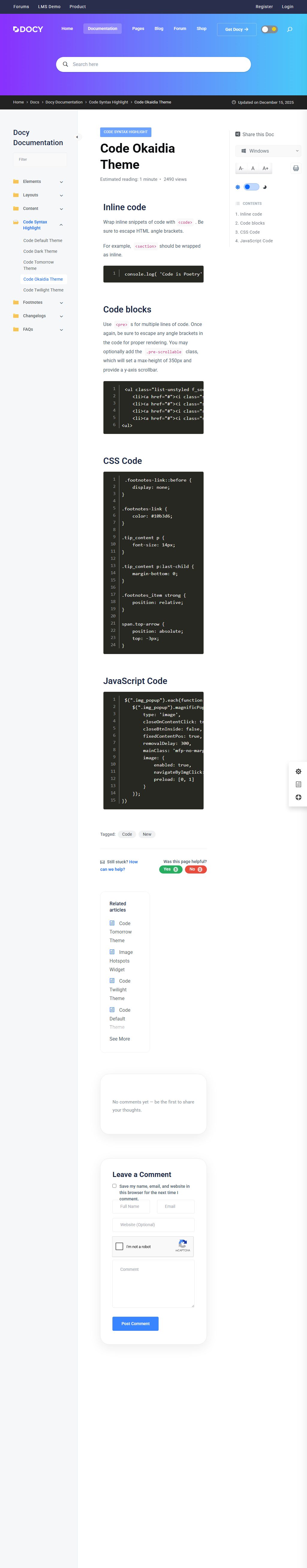The height and width of the screenshot is (1568, 307).
Task: Click the Docy logo
Action: tap(28, 28)
